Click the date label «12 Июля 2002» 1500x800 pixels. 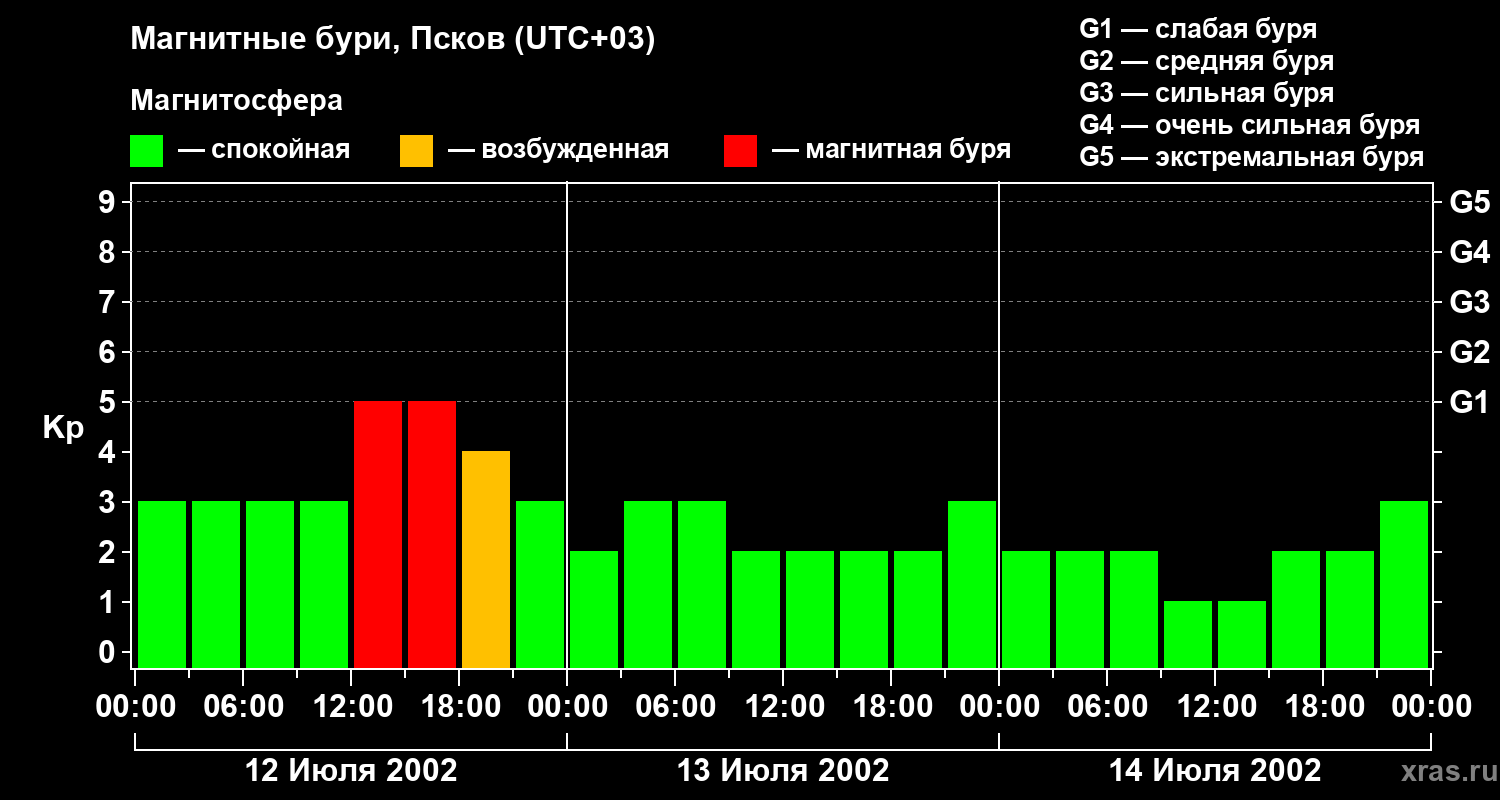351,771
